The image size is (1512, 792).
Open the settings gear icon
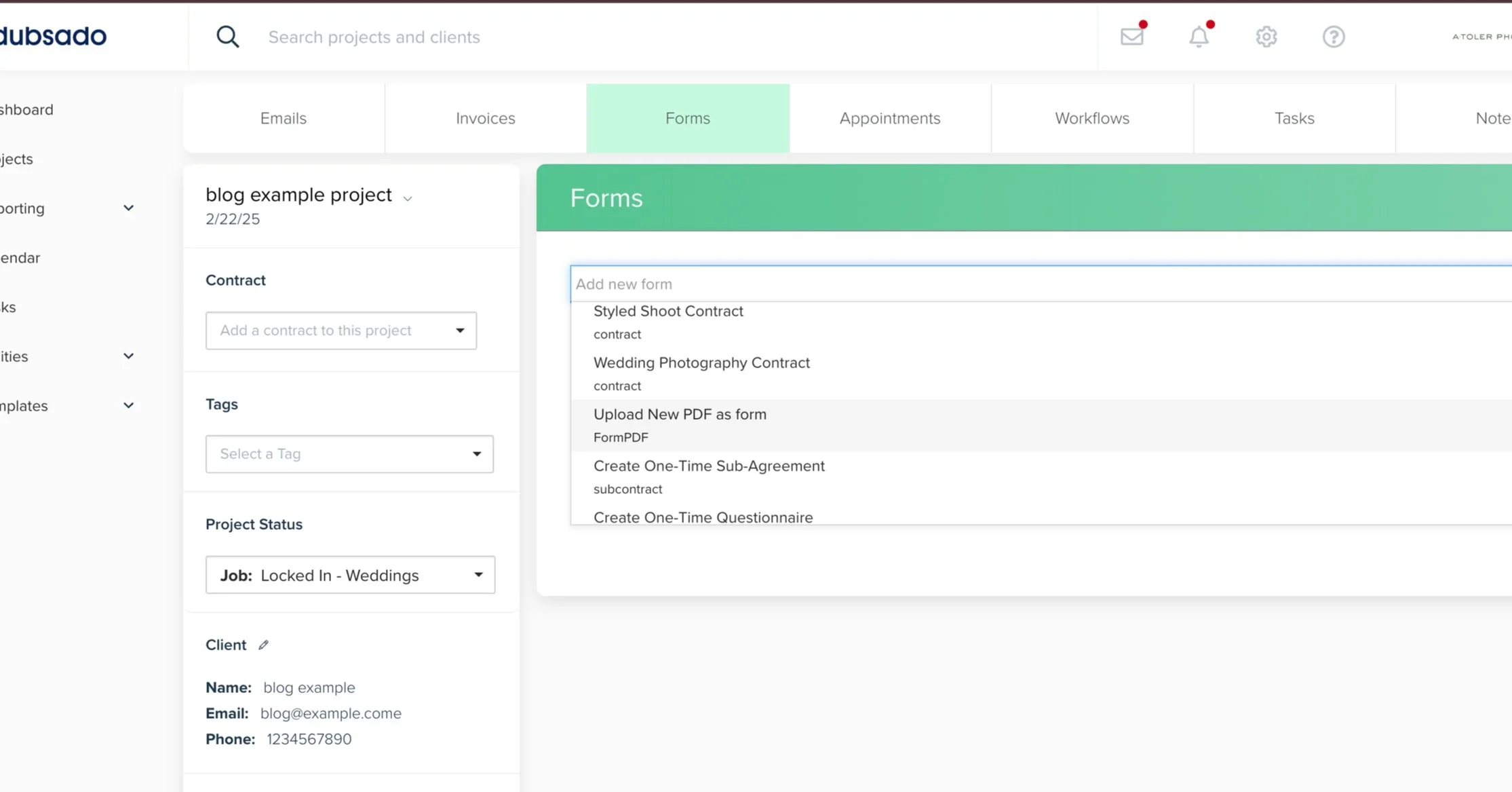[1266, 37]
